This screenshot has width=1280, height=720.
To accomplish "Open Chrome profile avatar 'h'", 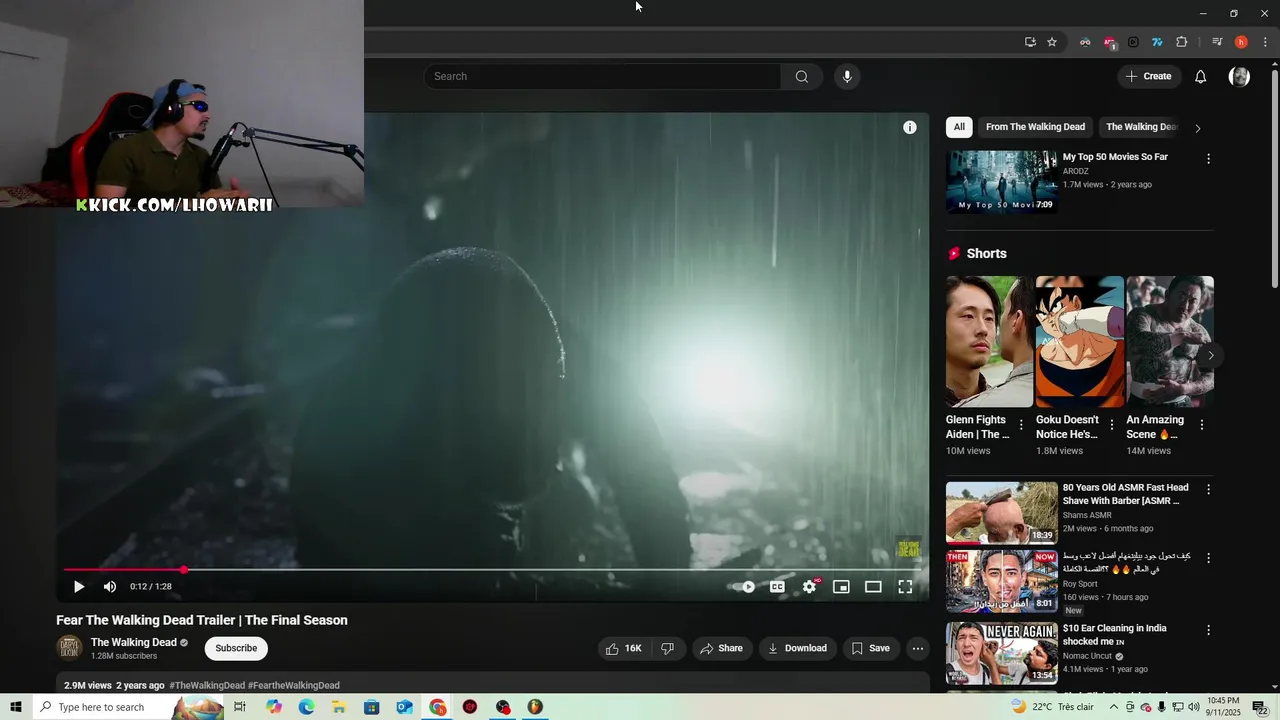I will pyautogui.click(x=1241, y=42).
